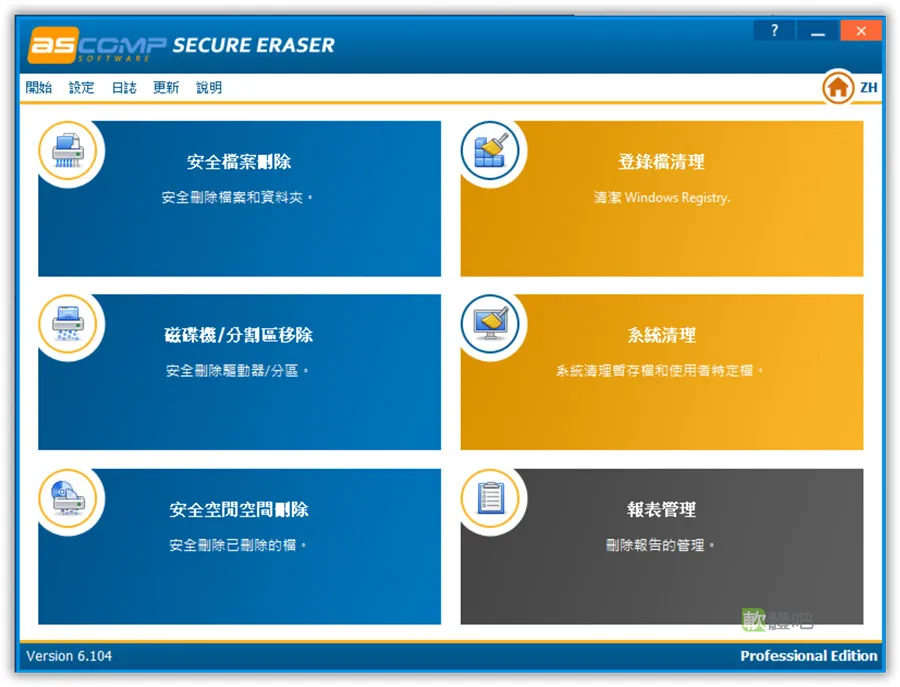The height and width of the screenshot is (687, 900).
Task: Click the system cleaning monitor icon
Action: (490, 324)
